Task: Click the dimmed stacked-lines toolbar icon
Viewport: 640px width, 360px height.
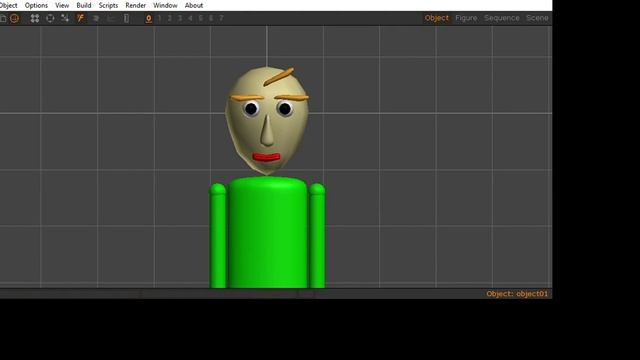Action: click(x=96, y=18)
